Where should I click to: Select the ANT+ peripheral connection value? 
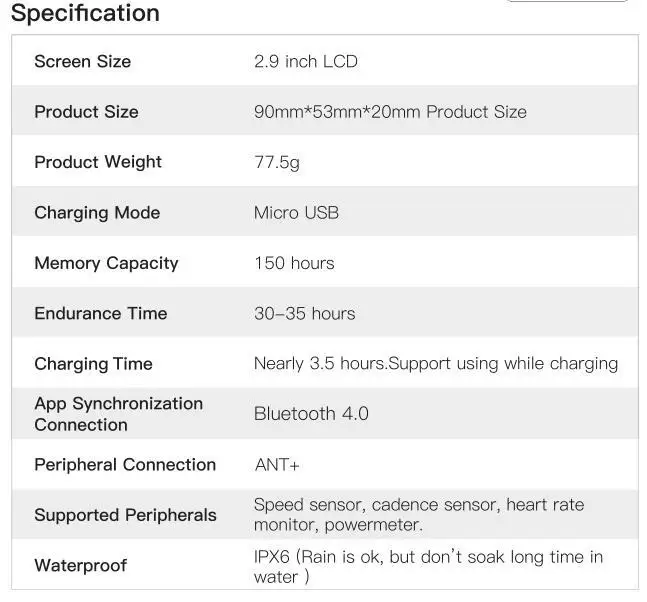(x=277, y=465)
